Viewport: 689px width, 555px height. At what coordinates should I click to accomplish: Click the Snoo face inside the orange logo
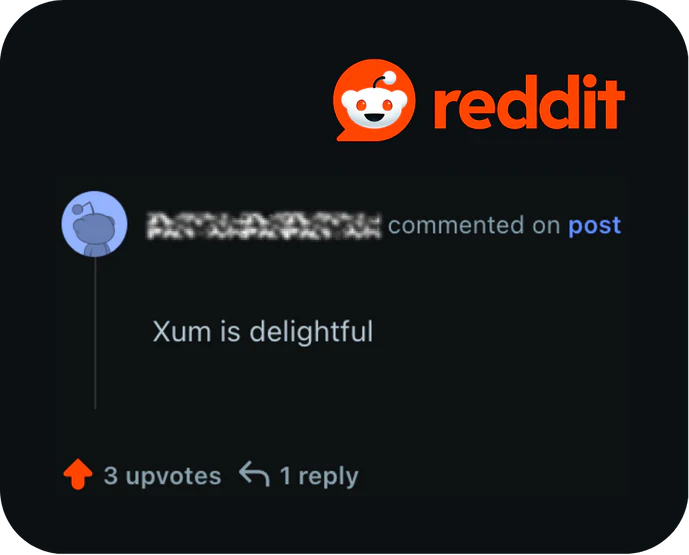[x=374, y=107]
